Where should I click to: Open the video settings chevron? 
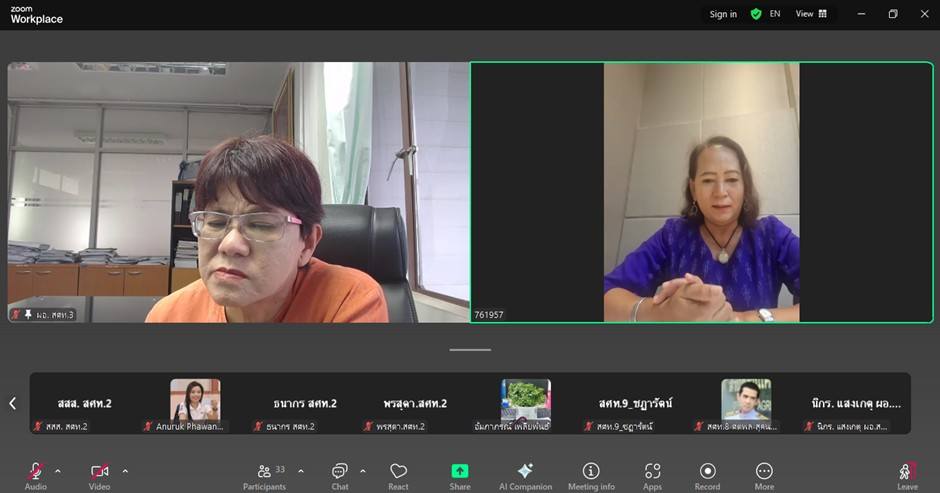[125, 470]
